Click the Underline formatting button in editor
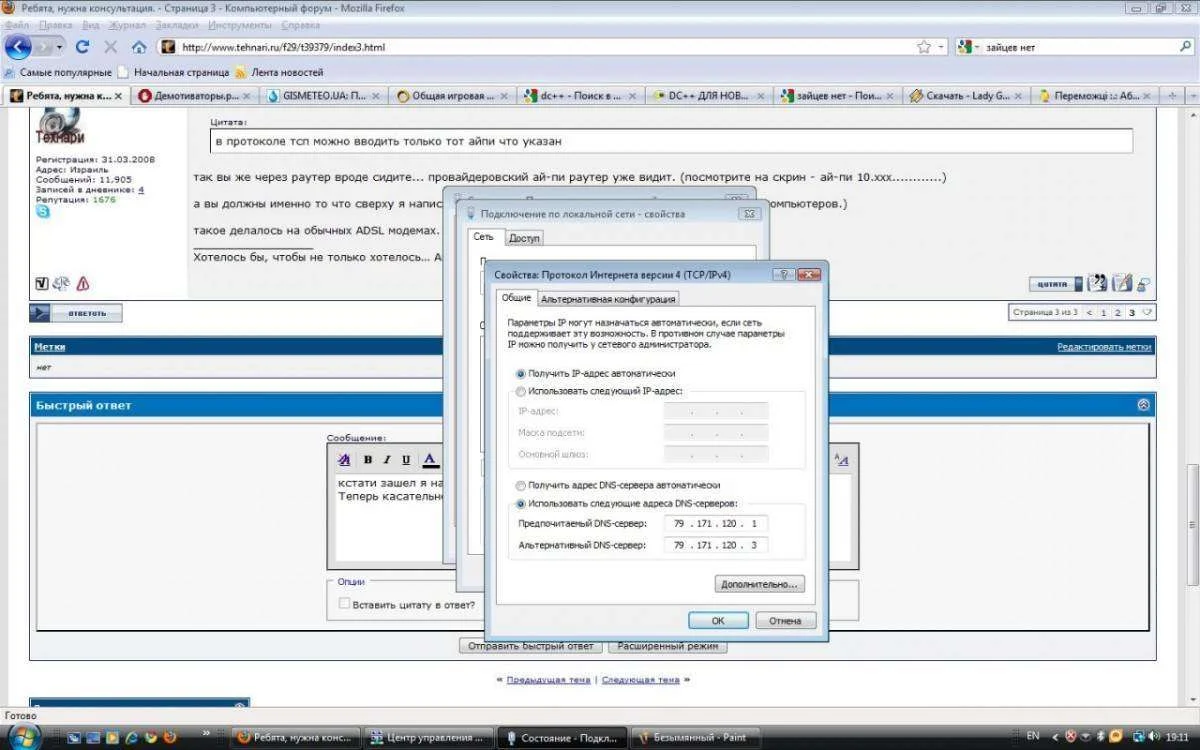The image size is (1200, 750). click(x=406, y=460)
